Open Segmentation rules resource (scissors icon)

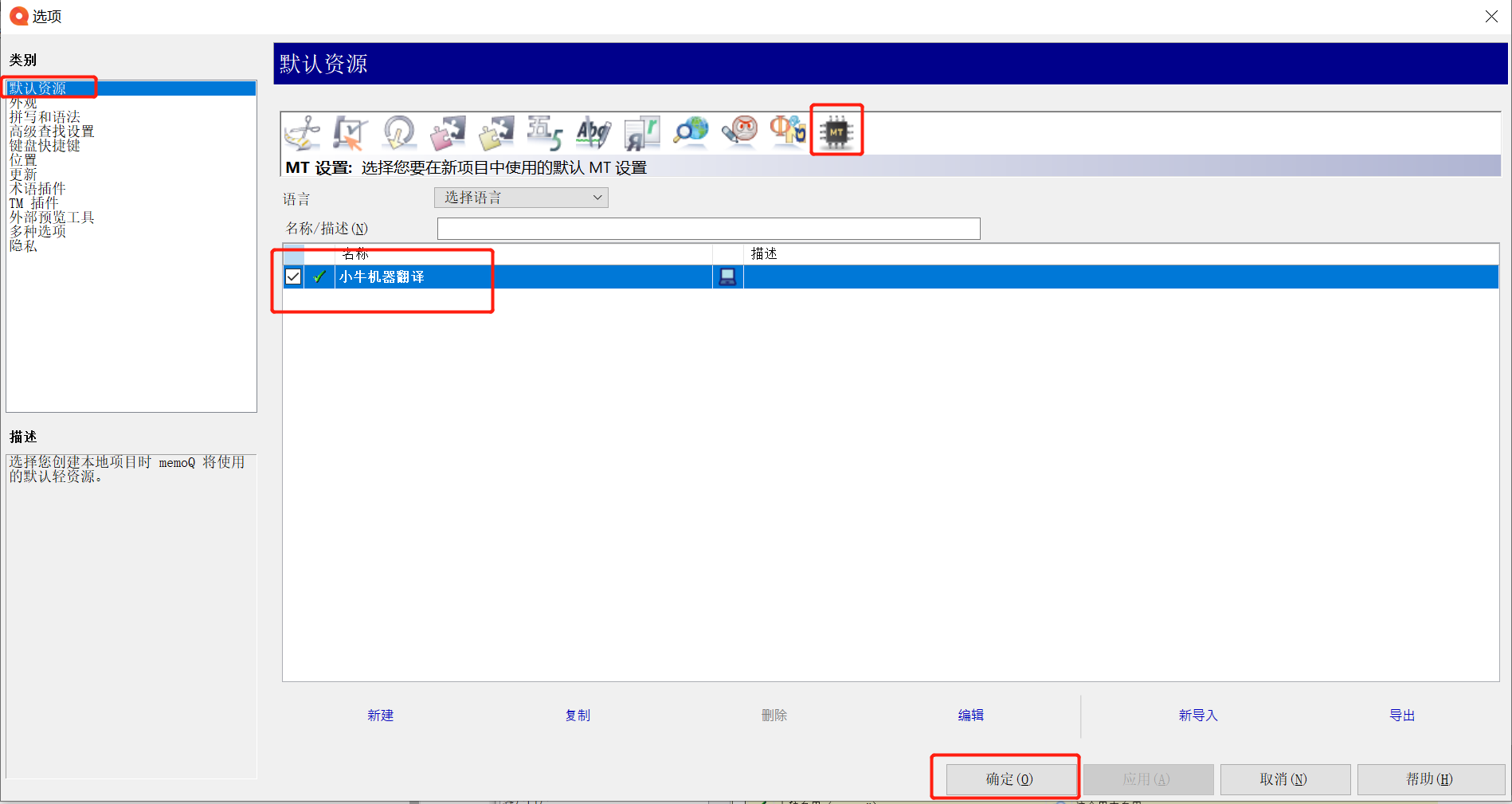303,132
